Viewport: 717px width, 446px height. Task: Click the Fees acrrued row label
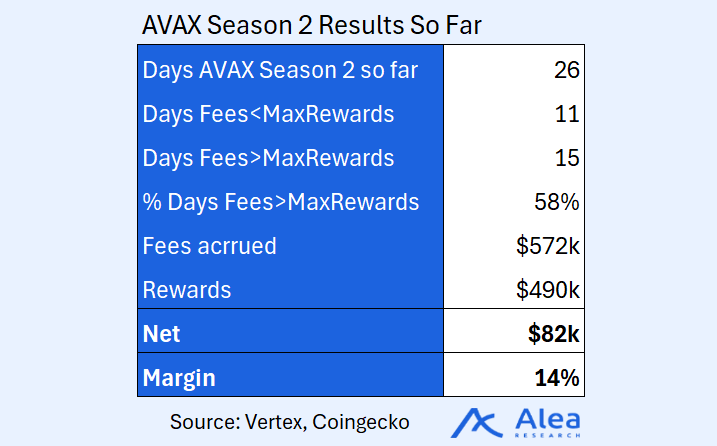[209, 246]
